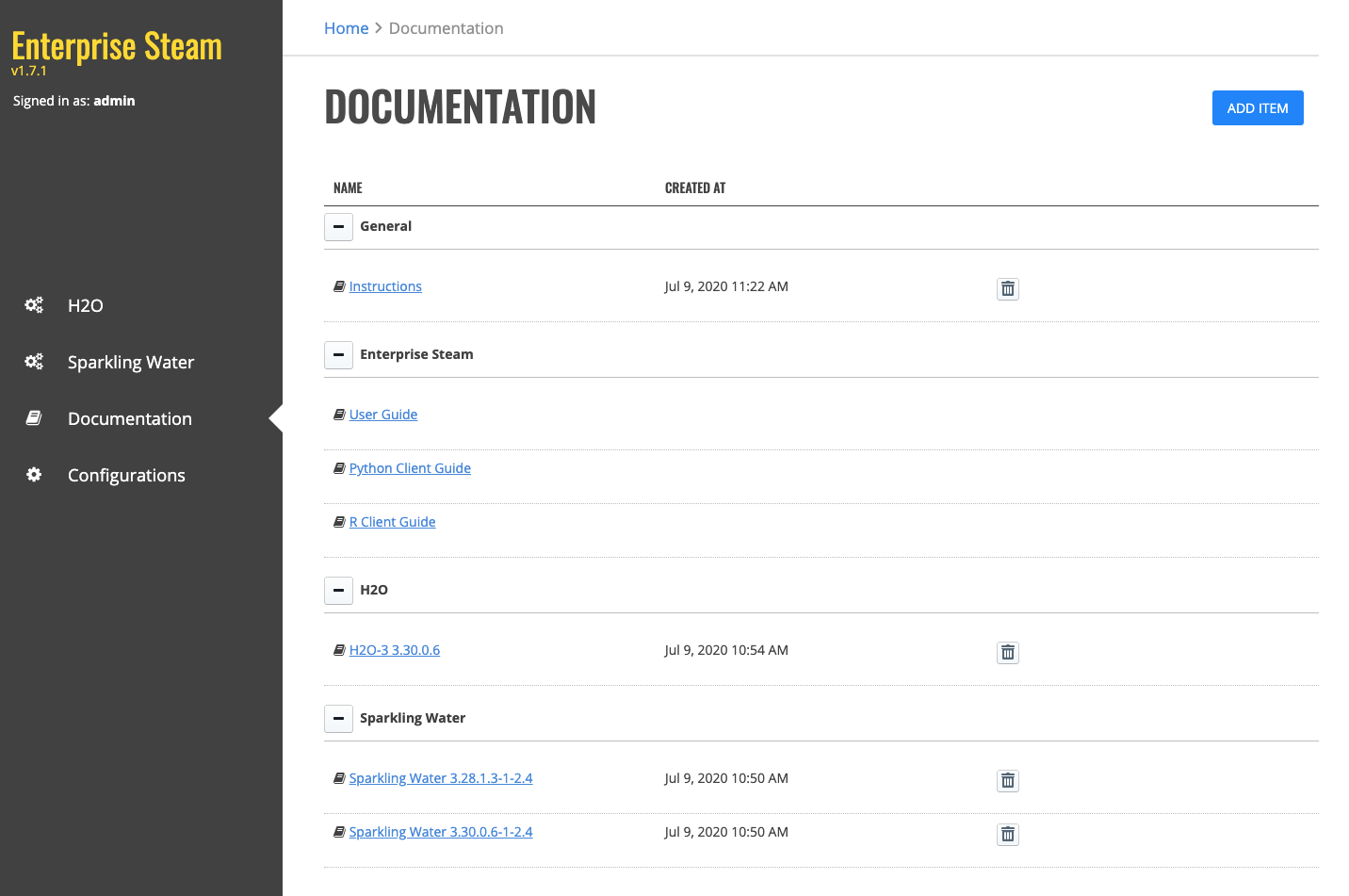
Task: Open the R Client Guide link
Action: (x=393, y=522)
